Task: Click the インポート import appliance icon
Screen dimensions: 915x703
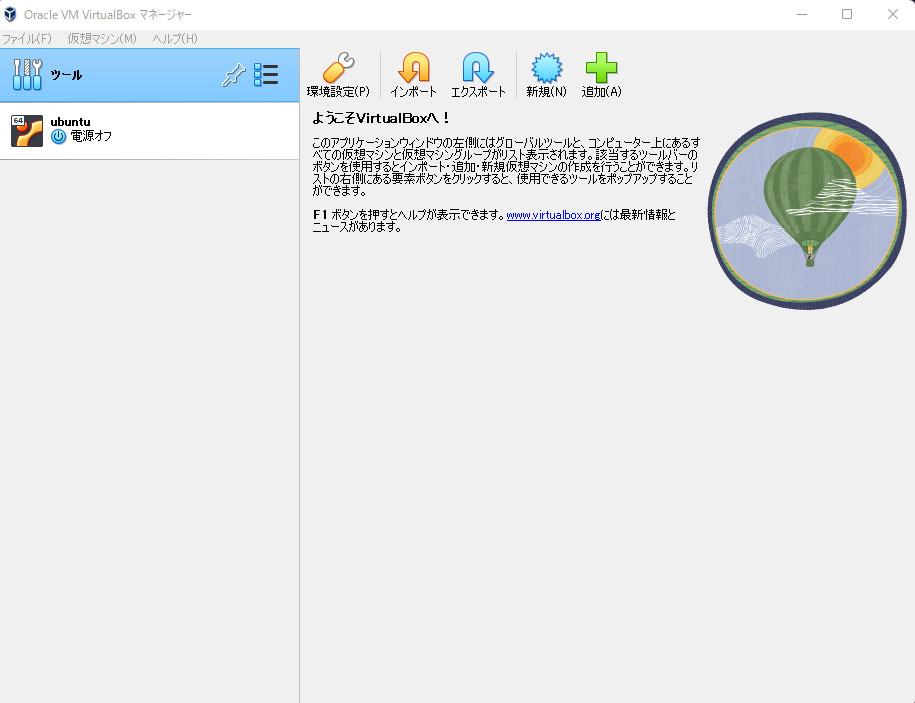Action: [x=414, y=68]
